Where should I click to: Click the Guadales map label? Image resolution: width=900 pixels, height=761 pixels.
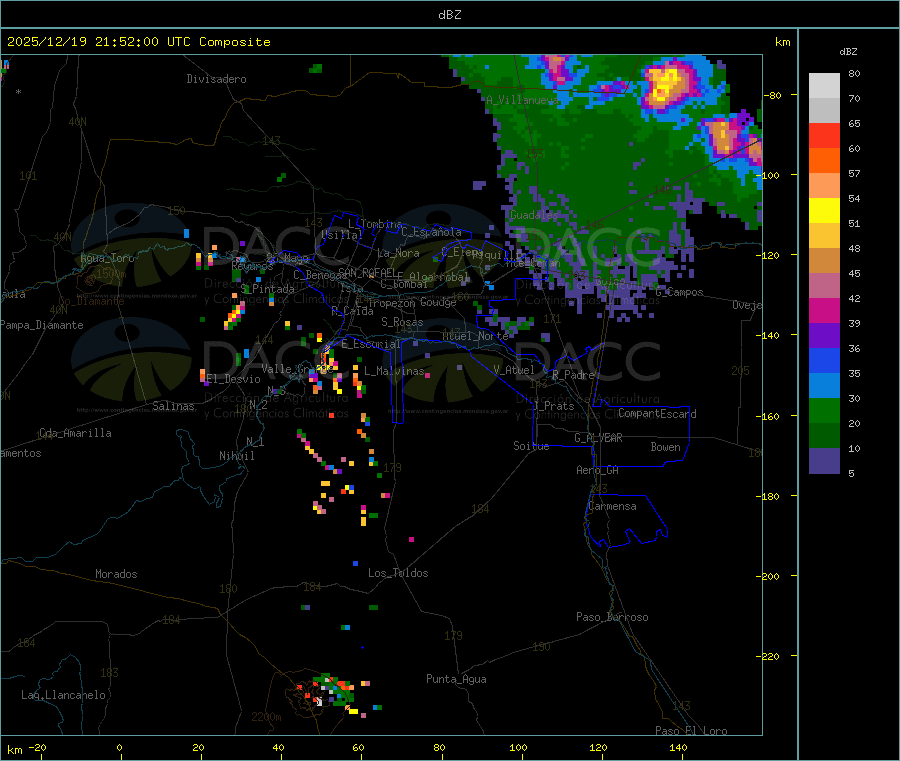[534, 215]
